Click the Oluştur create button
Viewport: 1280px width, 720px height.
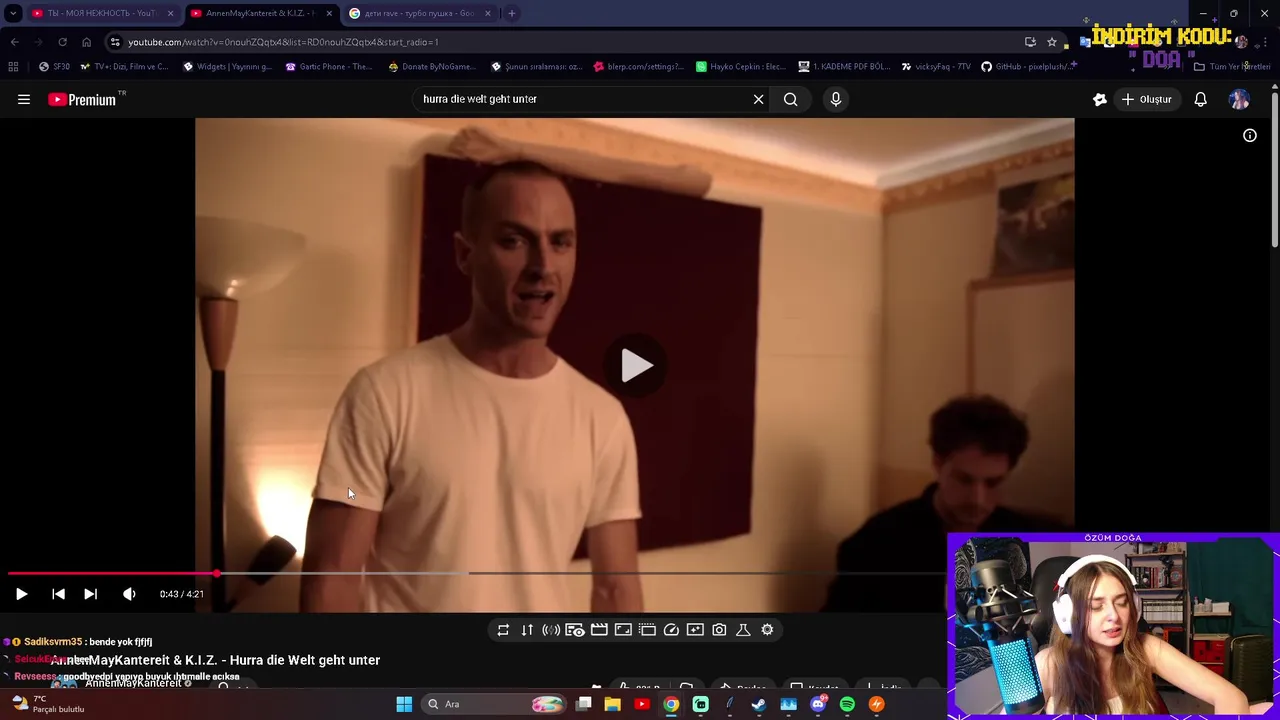point(1146,99)
